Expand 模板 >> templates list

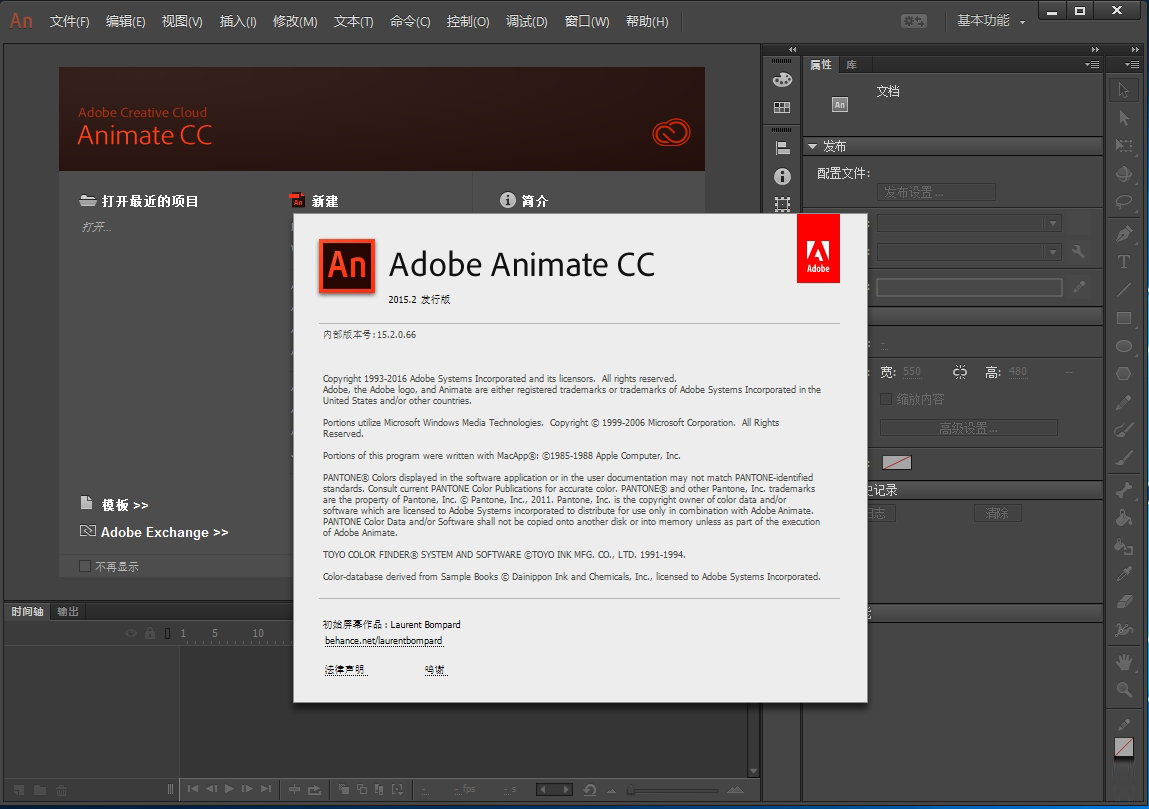pos(125,505)
